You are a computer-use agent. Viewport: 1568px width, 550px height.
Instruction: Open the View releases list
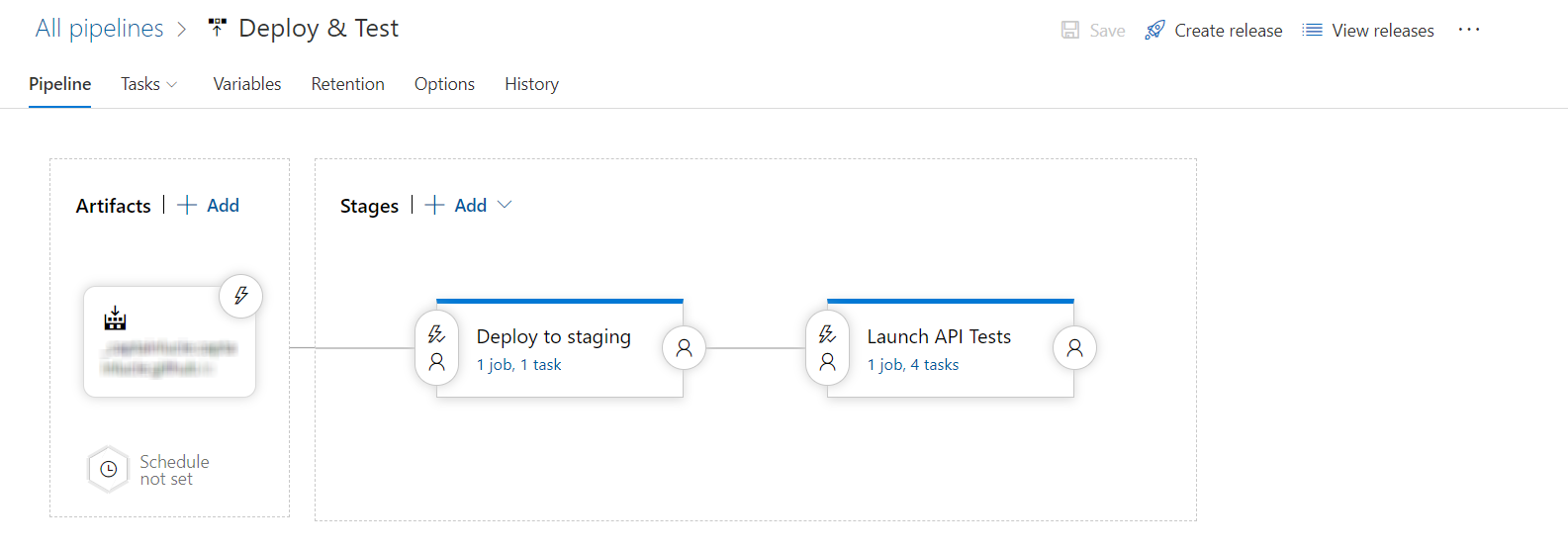[1368, 31]
